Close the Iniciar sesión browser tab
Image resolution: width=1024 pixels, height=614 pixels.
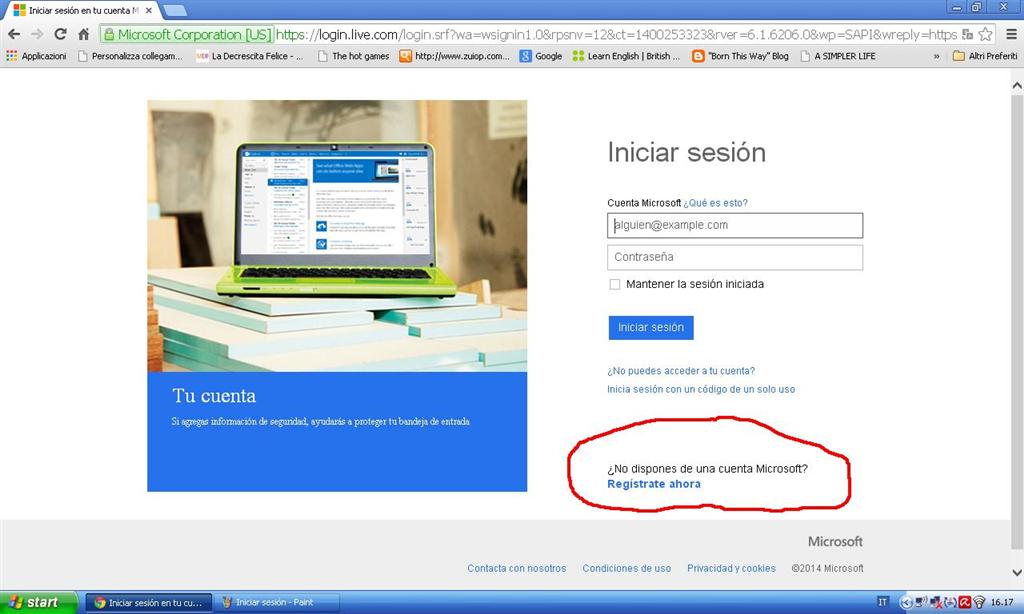(148, 10)
